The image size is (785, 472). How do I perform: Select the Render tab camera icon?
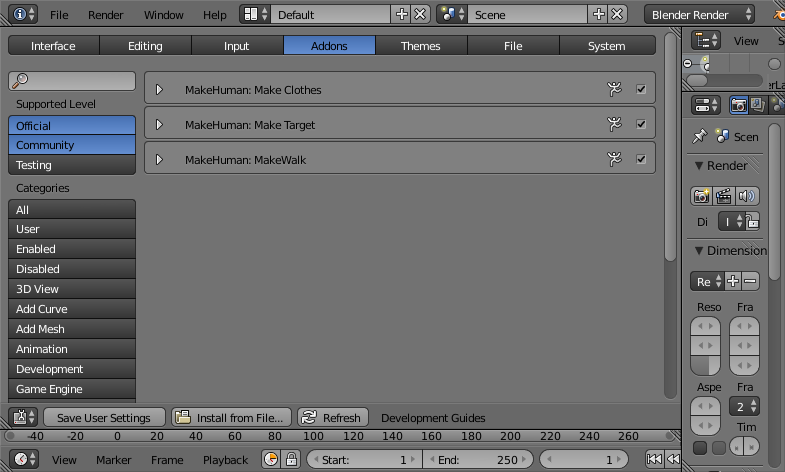tap(738, 105)
